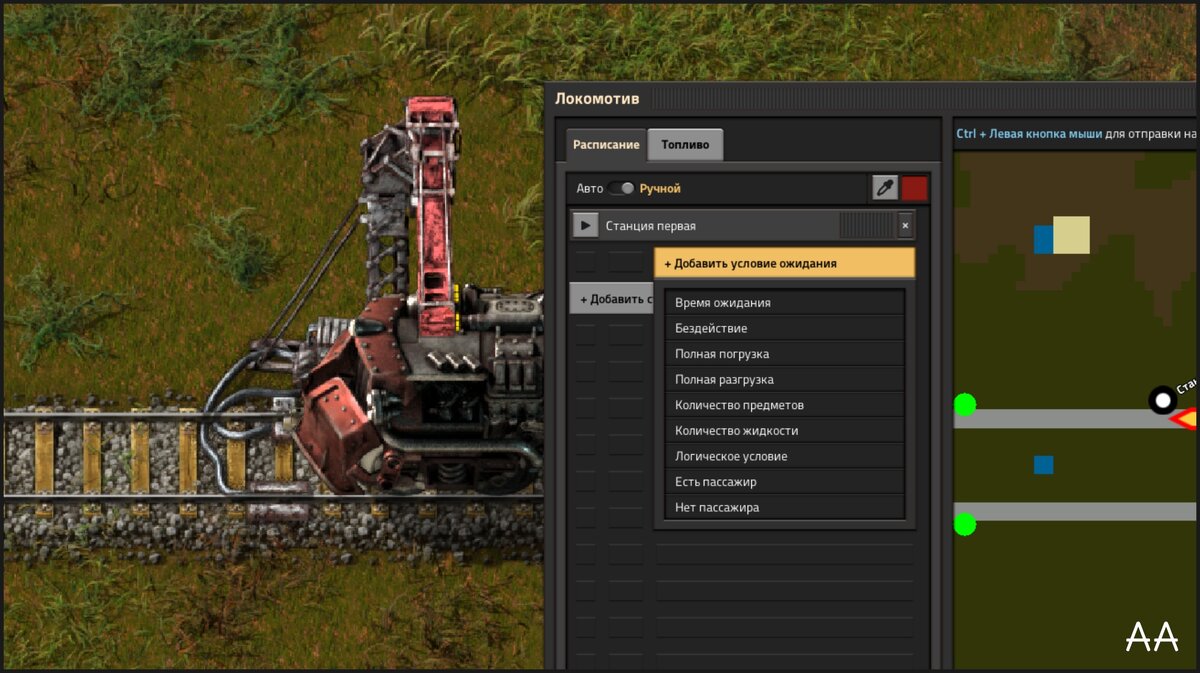Click the lower blue square on the minimap
Viewport: 1200px width, 673px height.
tap(1043, 465)
